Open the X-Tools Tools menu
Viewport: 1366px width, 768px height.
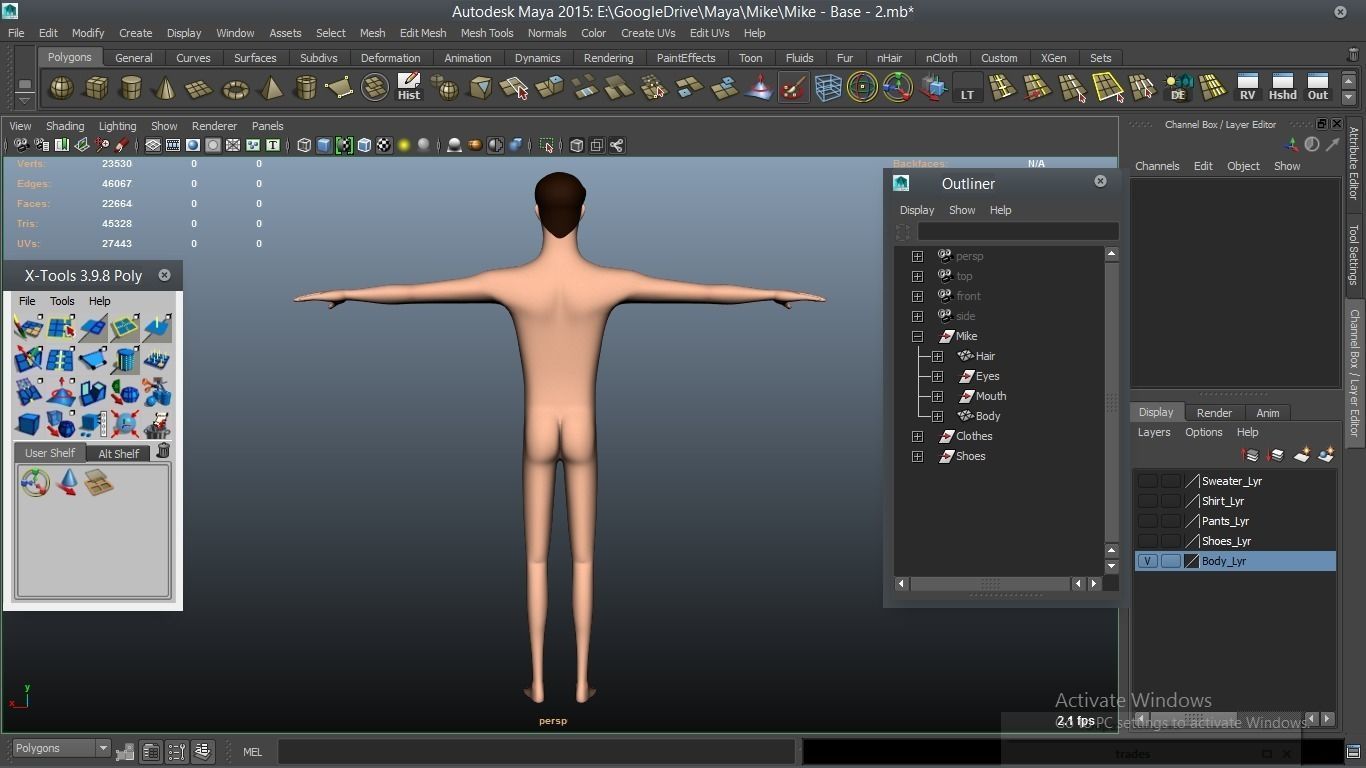click(x=62, y=301)
